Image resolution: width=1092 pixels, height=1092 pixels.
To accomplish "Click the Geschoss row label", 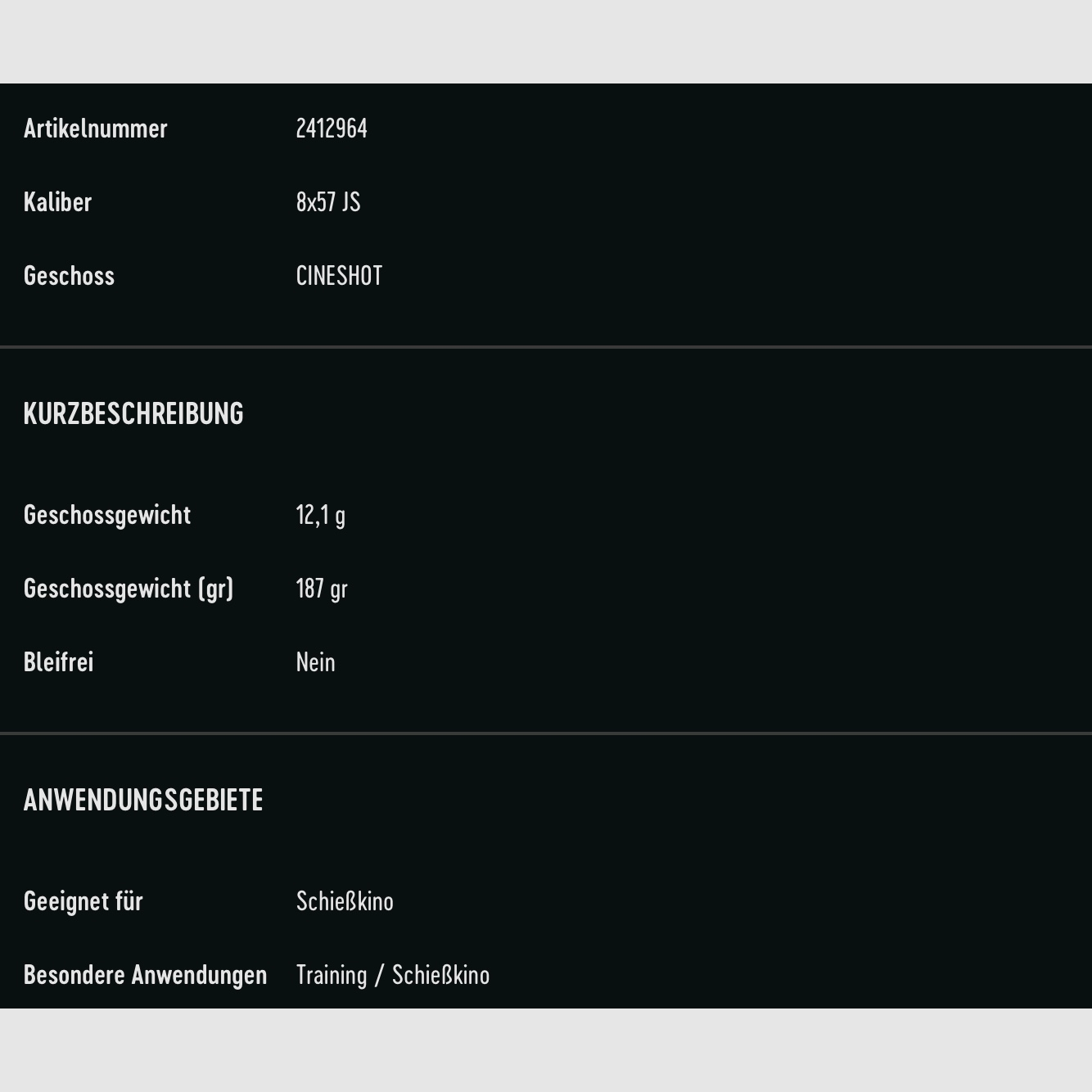I will coord(70,276).
